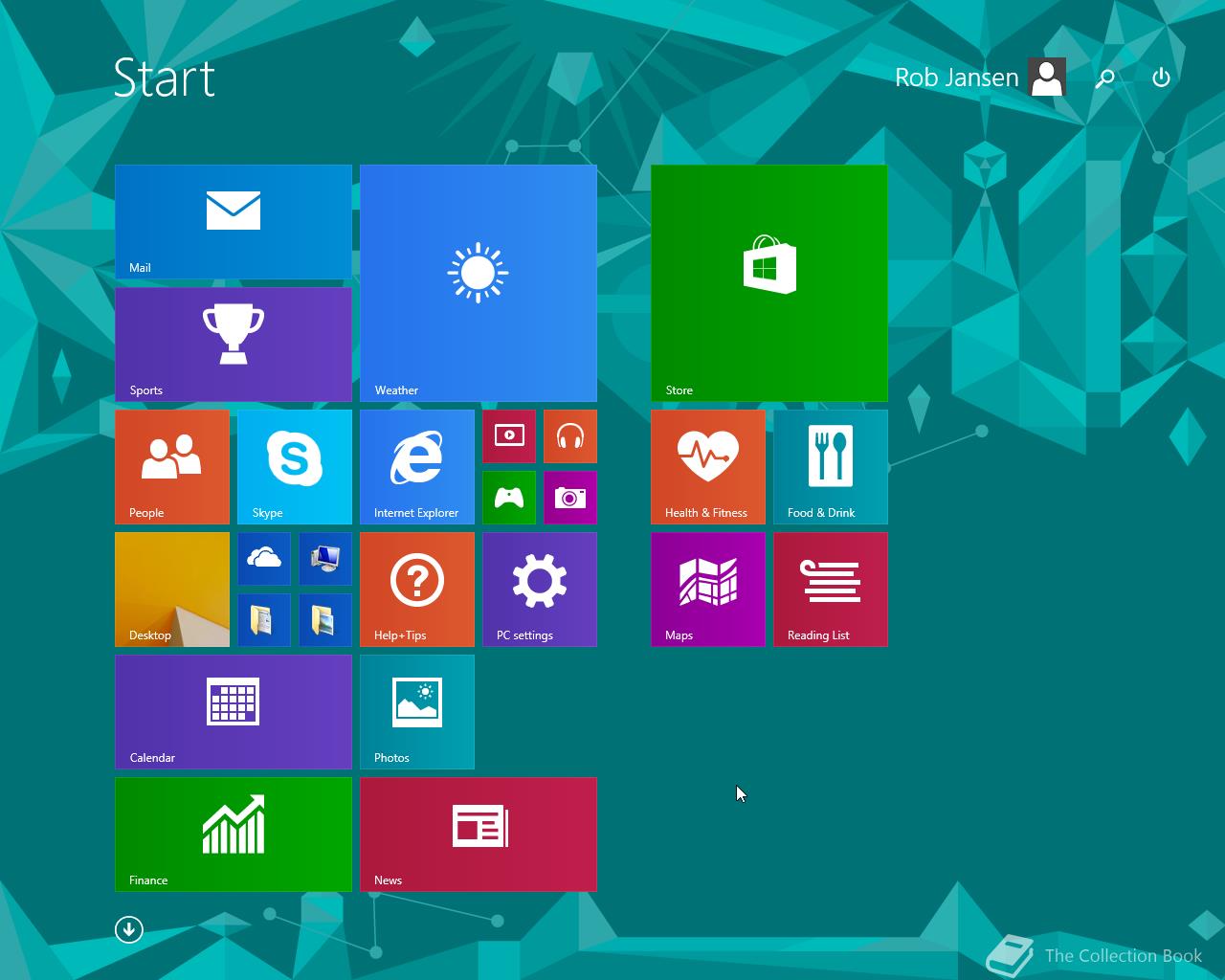Open the small This PC computer tile
The height and width of the screenshot is (980, 1225).
point(325,559)
